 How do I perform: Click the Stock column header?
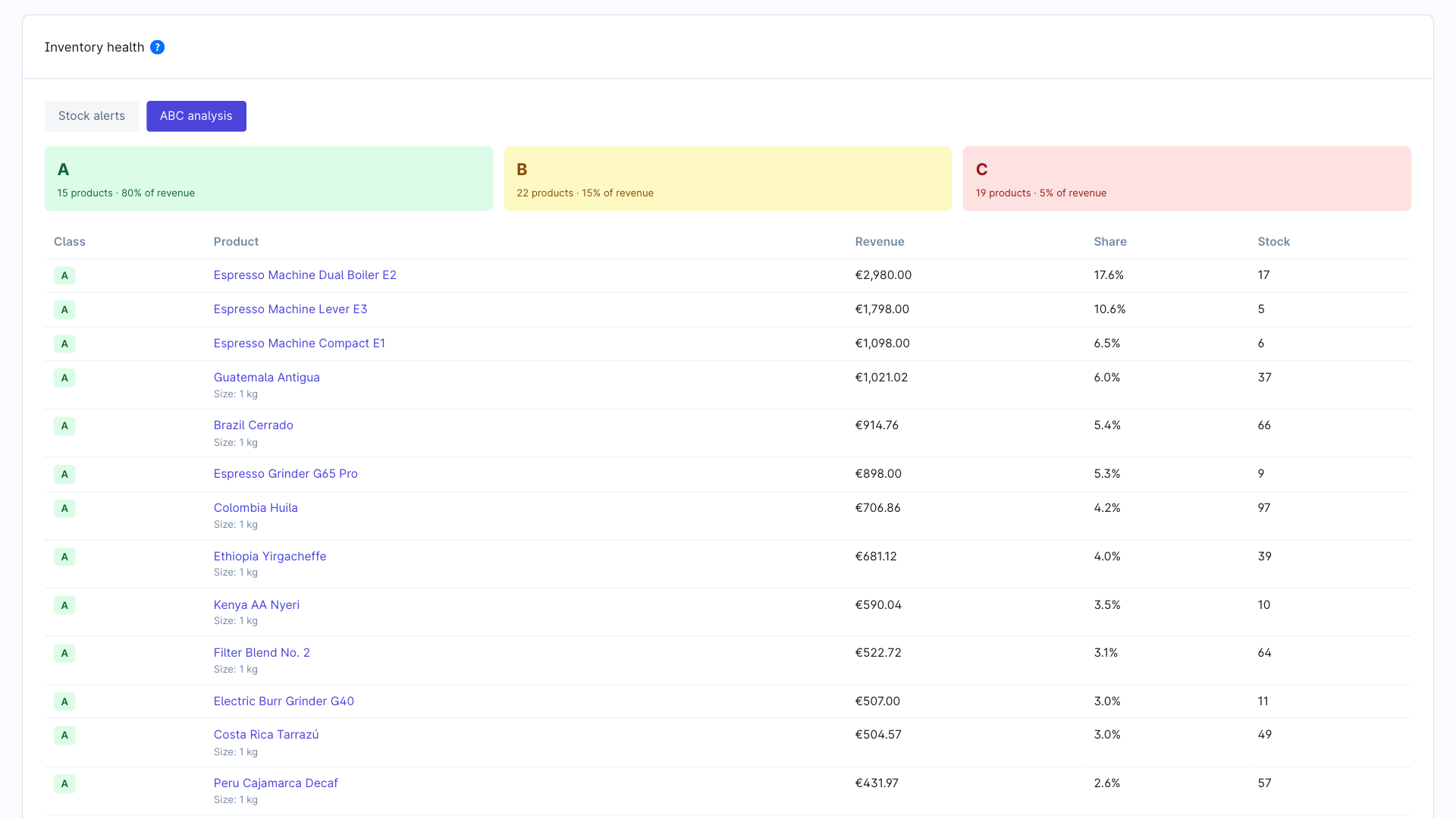pyautogui.click(x=1274, y=242)
